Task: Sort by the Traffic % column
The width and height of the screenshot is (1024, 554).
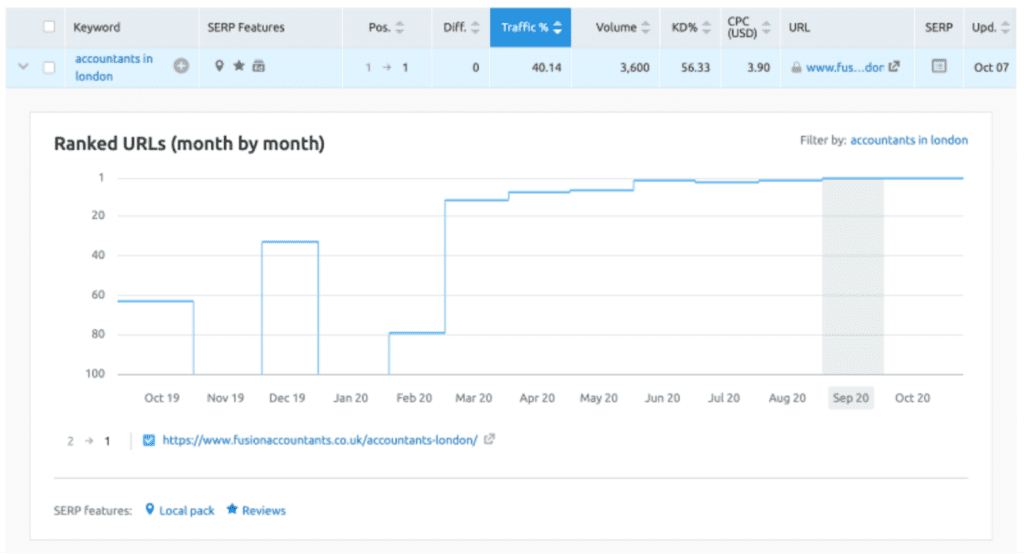Action: pos(530,27)
